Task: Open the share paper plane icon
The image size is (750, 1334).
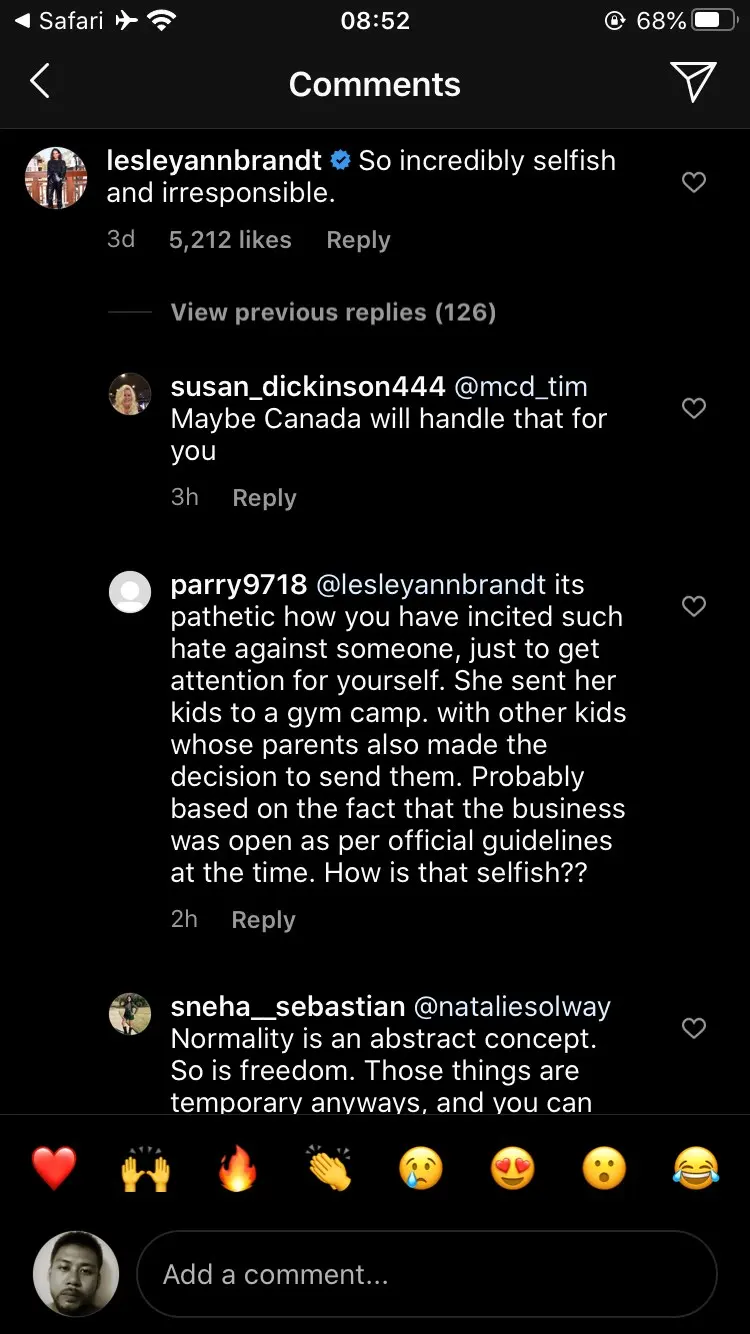Action: pyautogui.click(x=693, y=82)
